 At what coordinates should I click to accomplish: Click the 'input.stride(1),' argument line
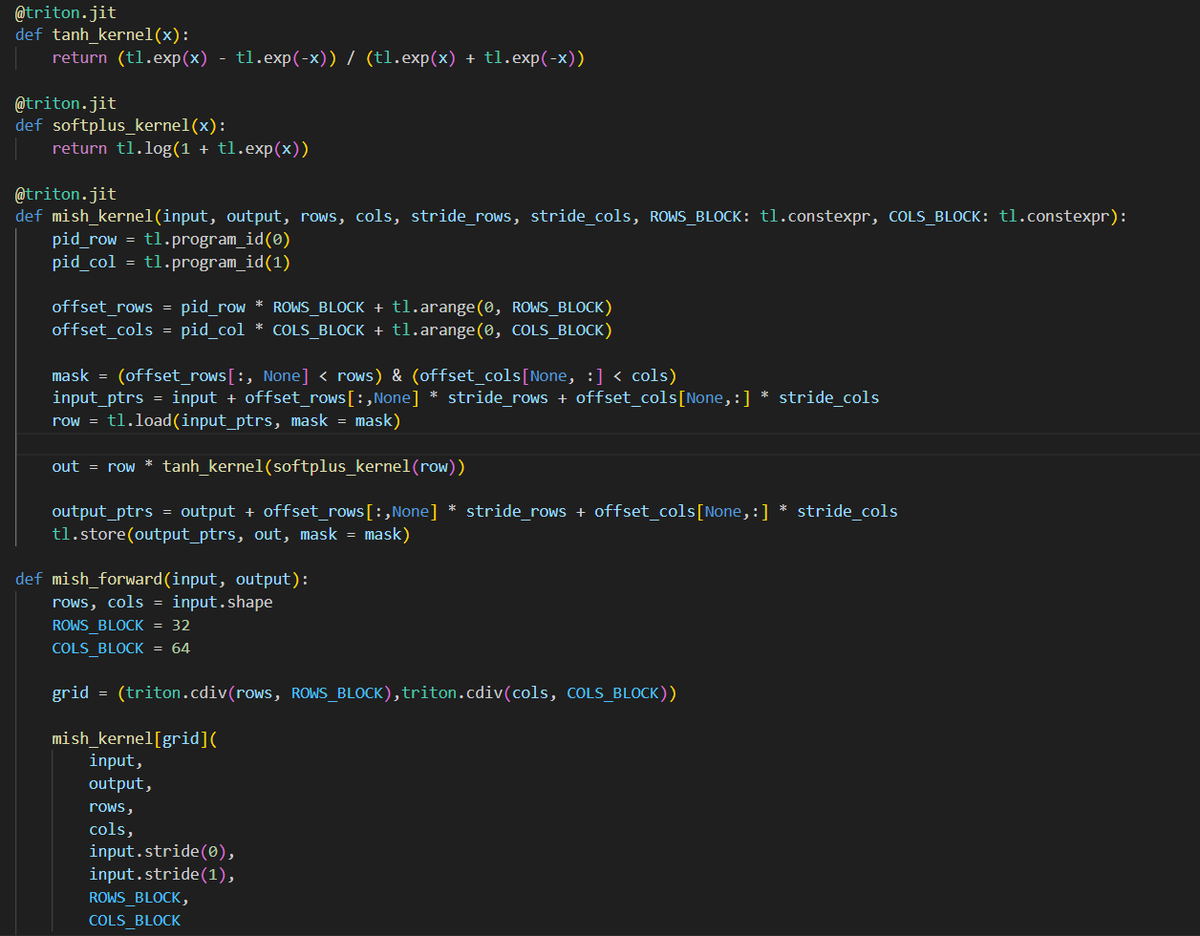point(162,876)
